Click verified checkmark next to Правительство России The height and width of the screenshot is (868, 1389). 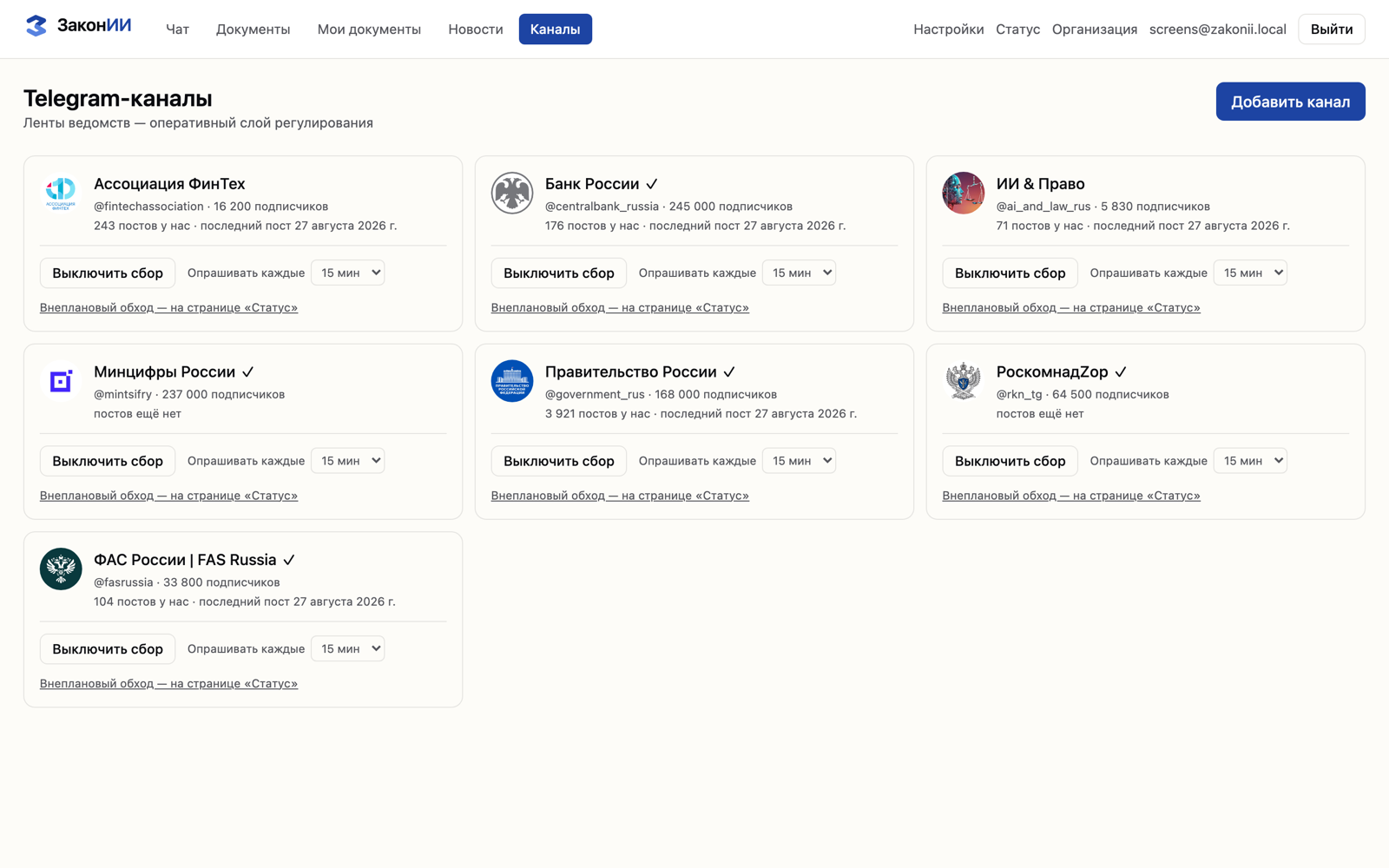pos(729,372)
